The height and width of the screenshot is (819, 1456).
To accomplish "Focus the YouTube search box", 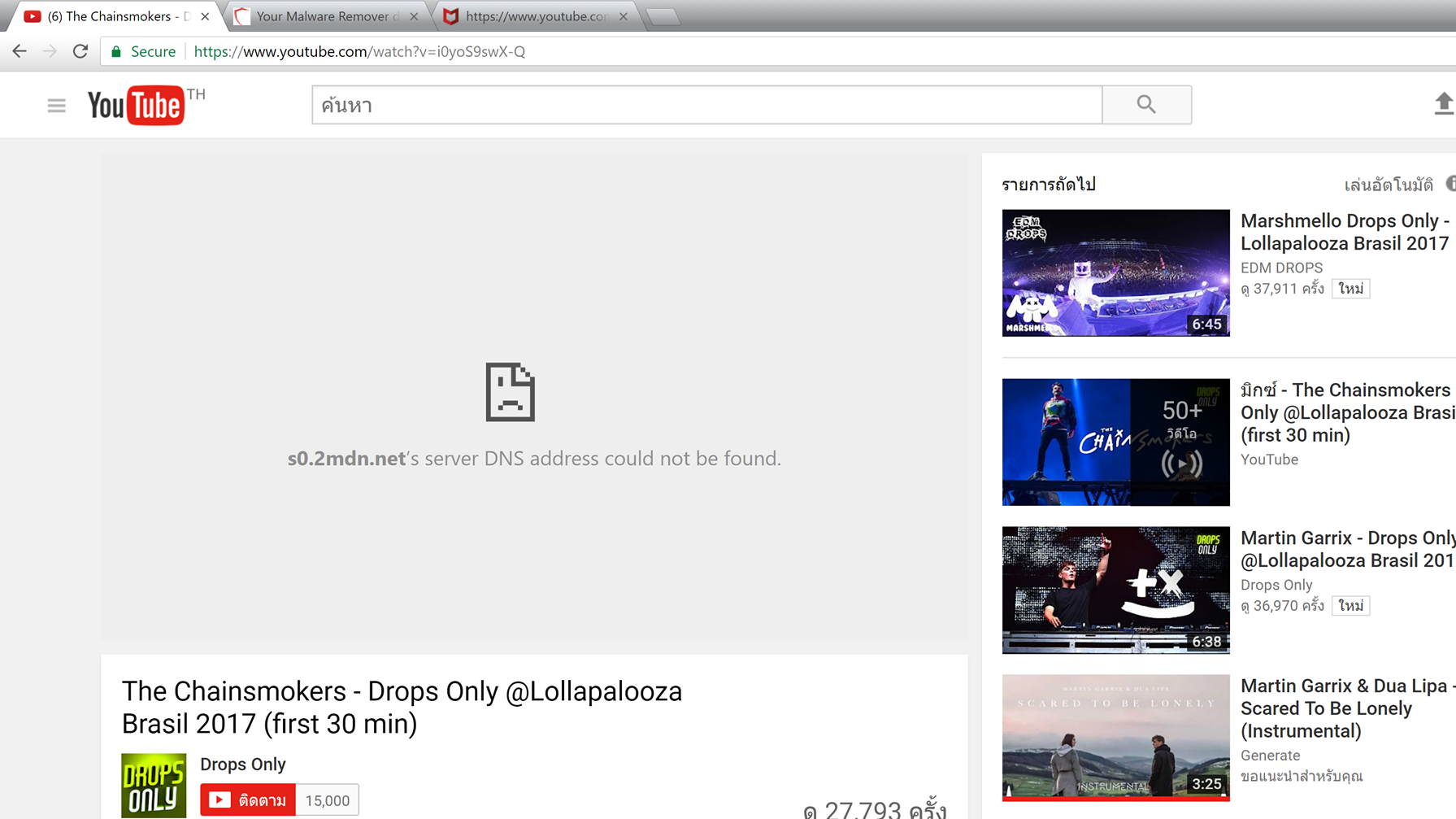I will (707, 105).
